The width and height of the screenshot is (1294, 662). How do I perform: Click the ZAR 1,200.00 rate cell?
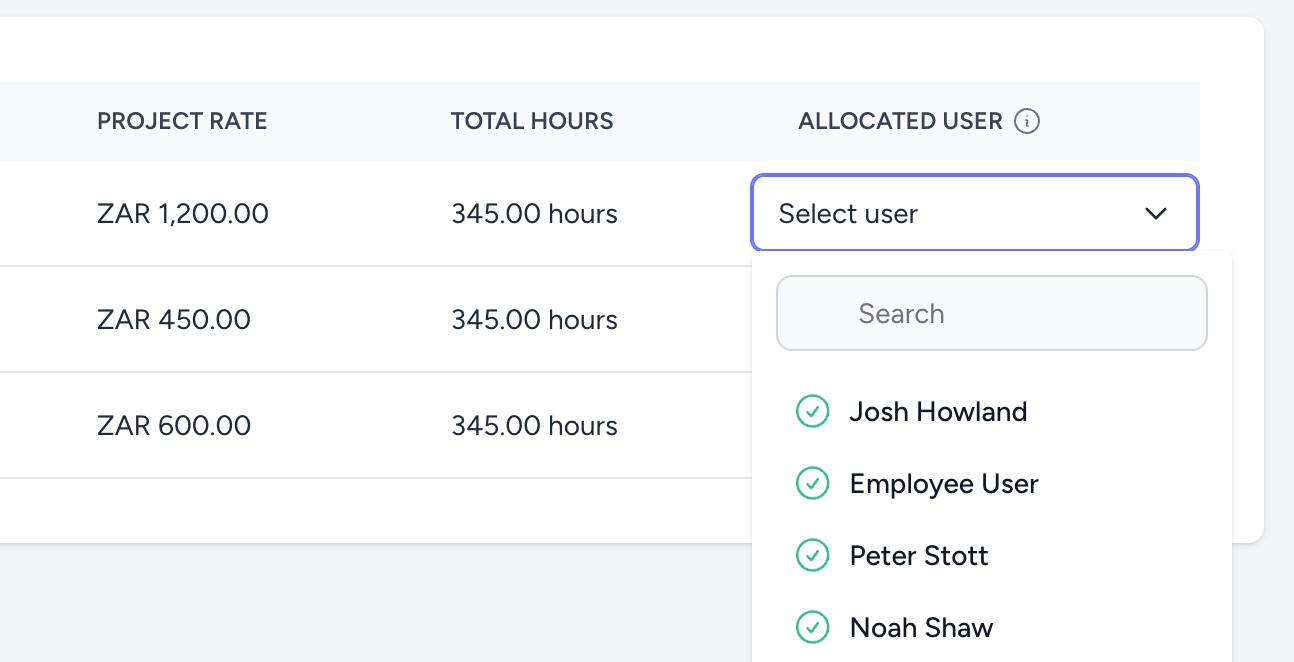(183, 213)
